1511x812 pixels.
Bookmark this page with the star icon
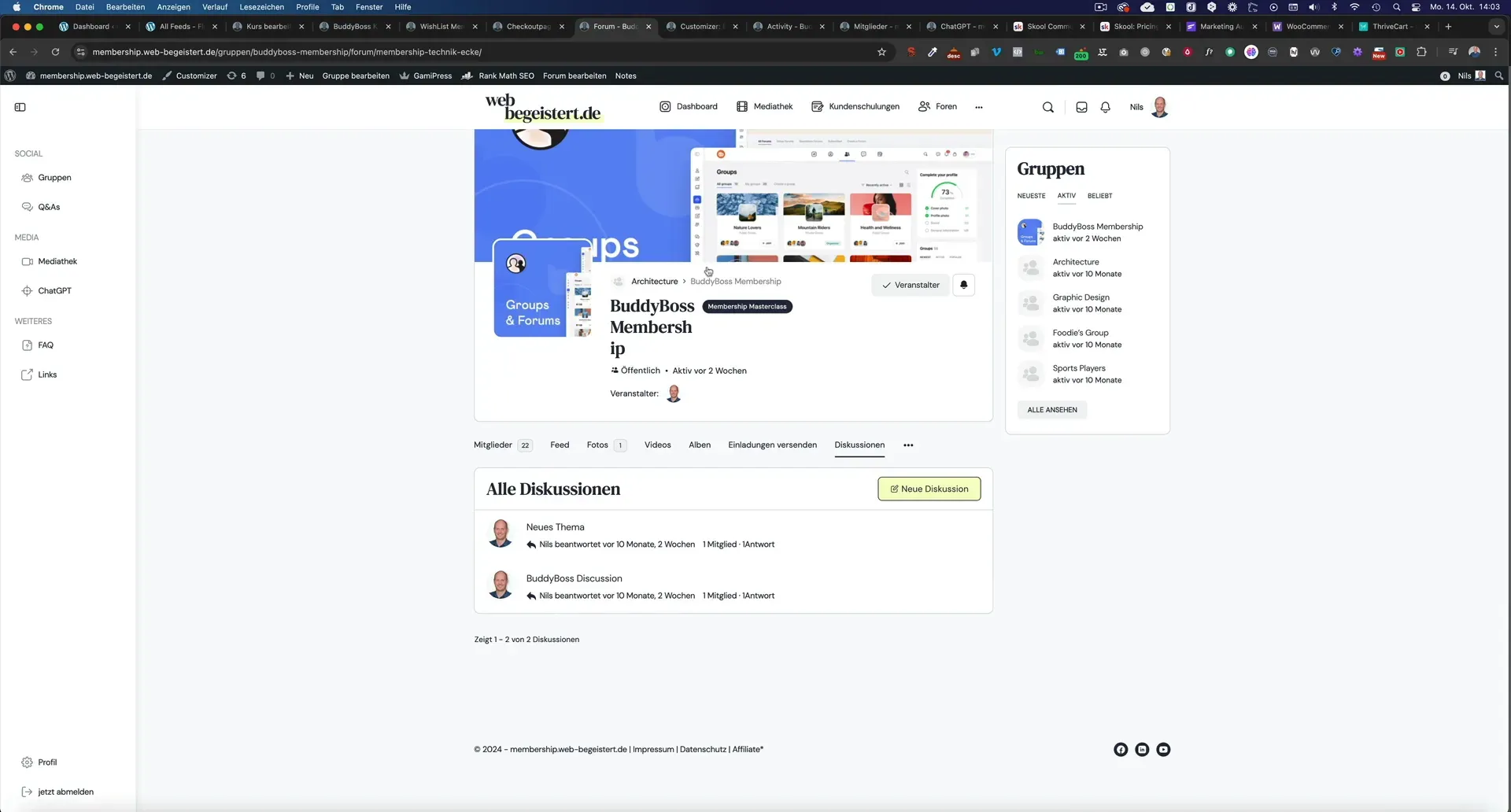881,52
